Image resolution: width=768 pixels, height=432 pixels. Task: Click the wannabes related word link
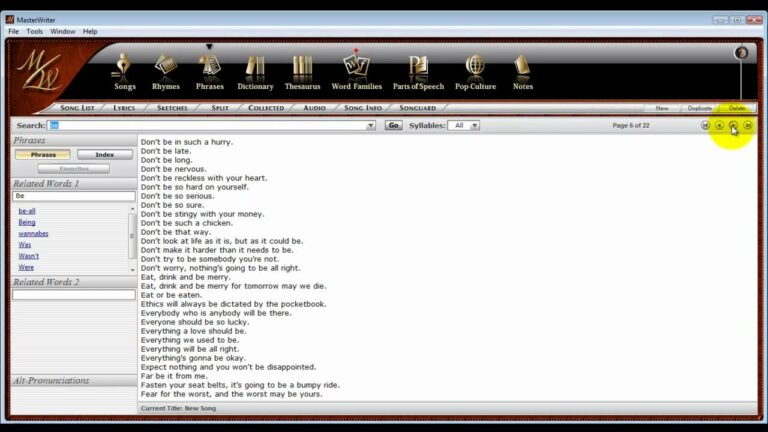tap(33, 234)
